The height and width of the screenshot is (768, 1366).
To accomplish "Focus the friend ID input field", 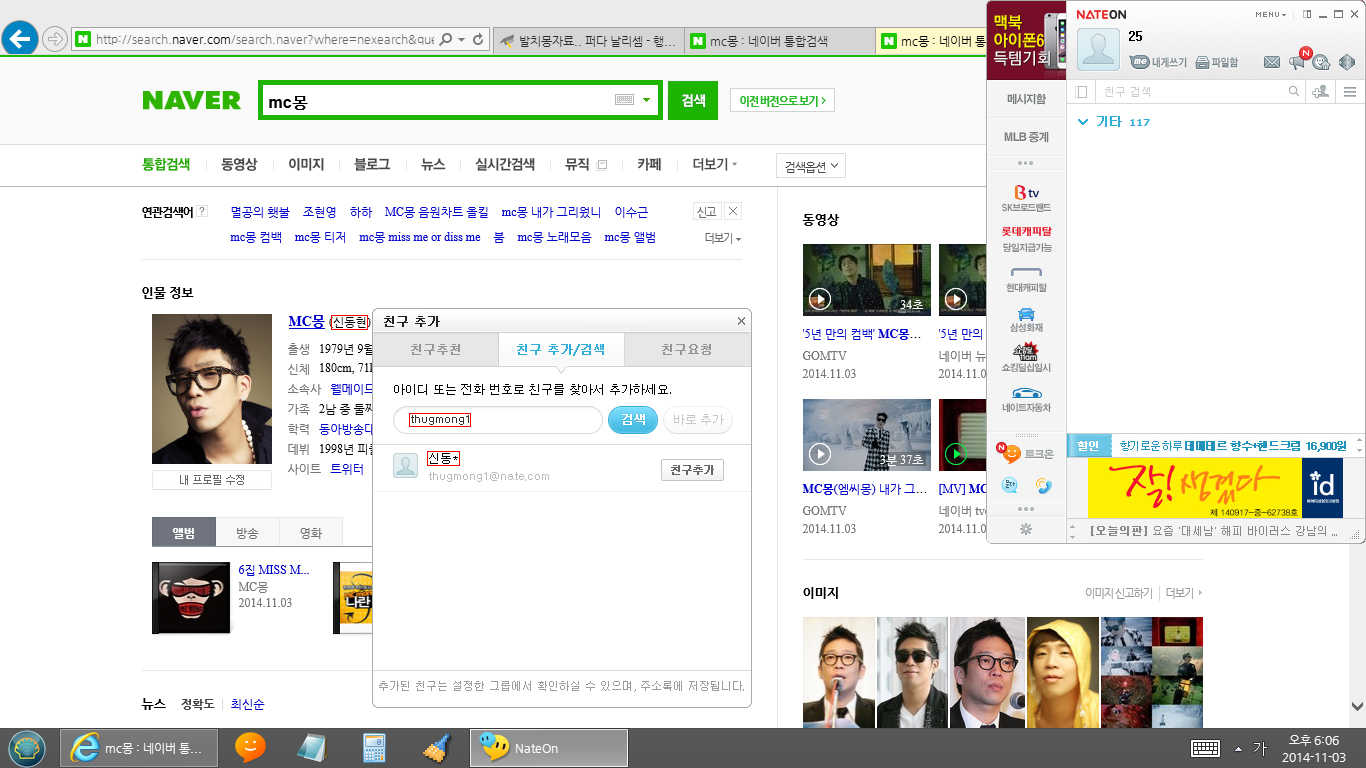I will [498, 420].
